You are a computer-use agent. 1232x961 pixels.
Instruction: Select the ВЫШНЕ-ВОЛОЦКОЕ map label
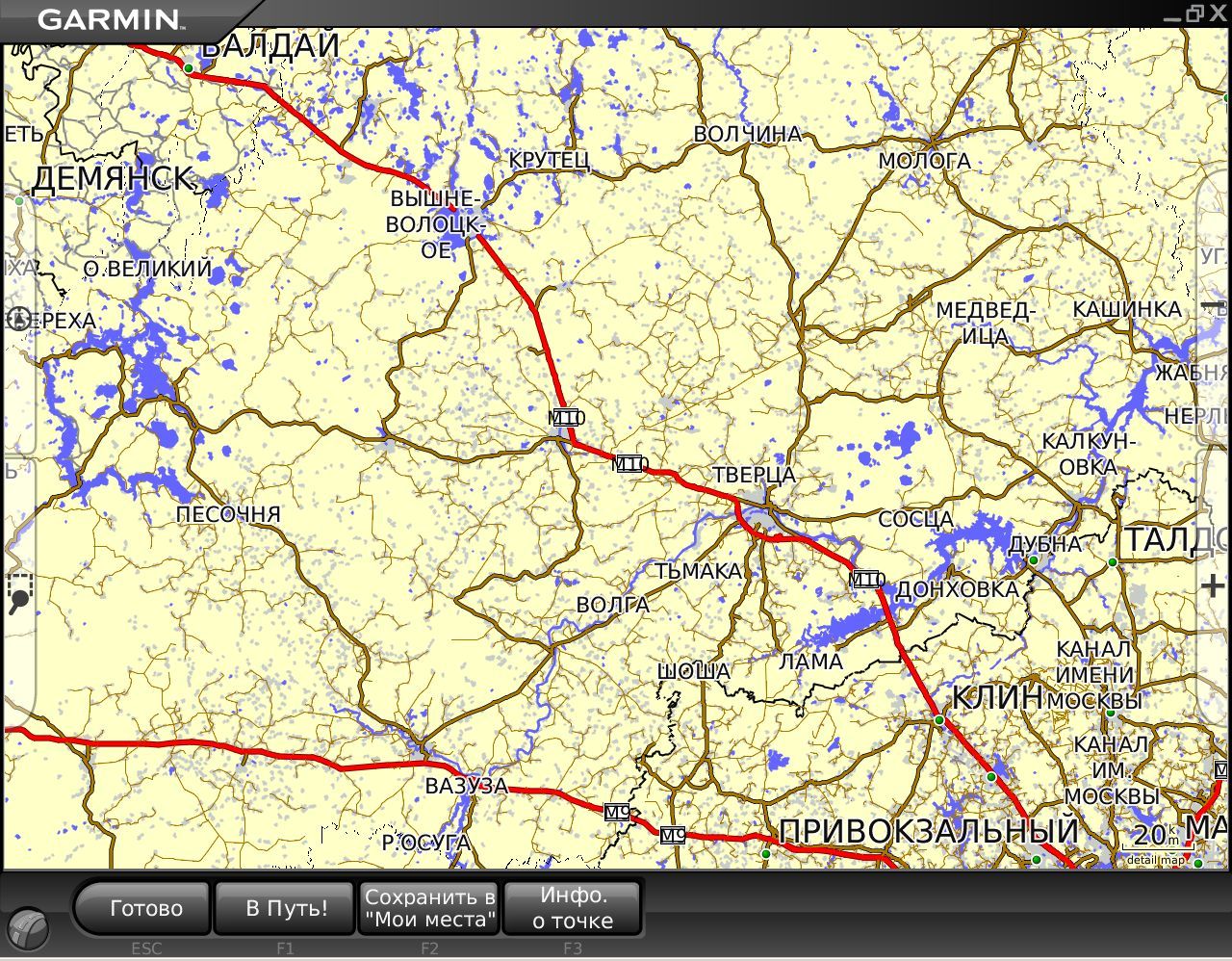tap(436, 224)
